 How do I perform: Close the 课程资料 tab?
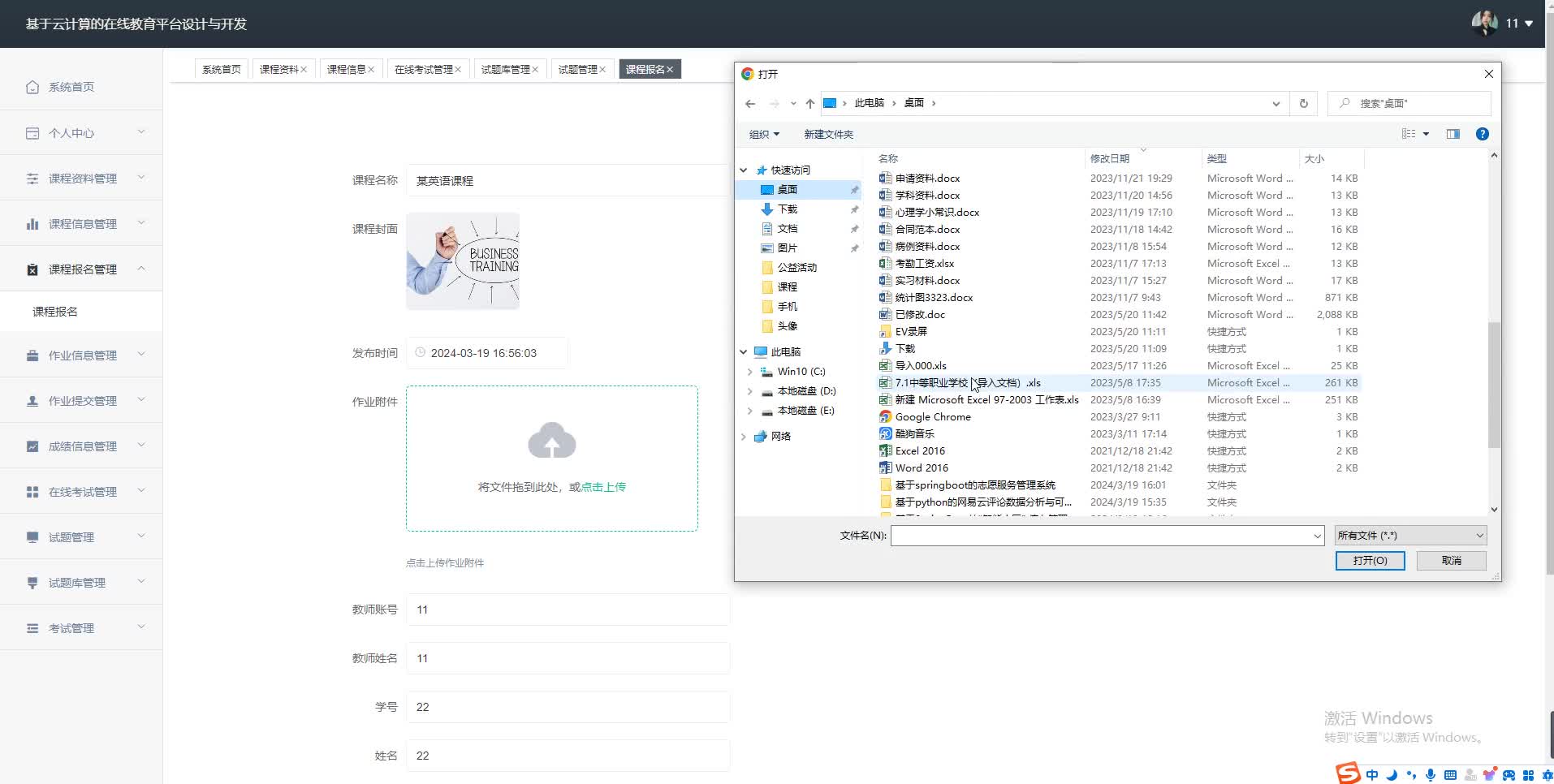304,70
